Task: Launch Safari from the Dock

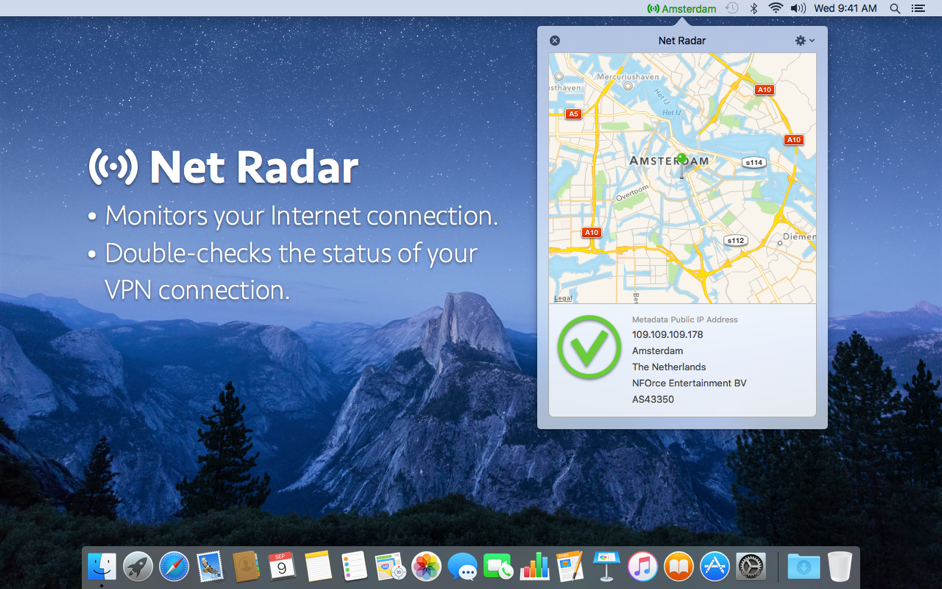Action: pos(174,566)
